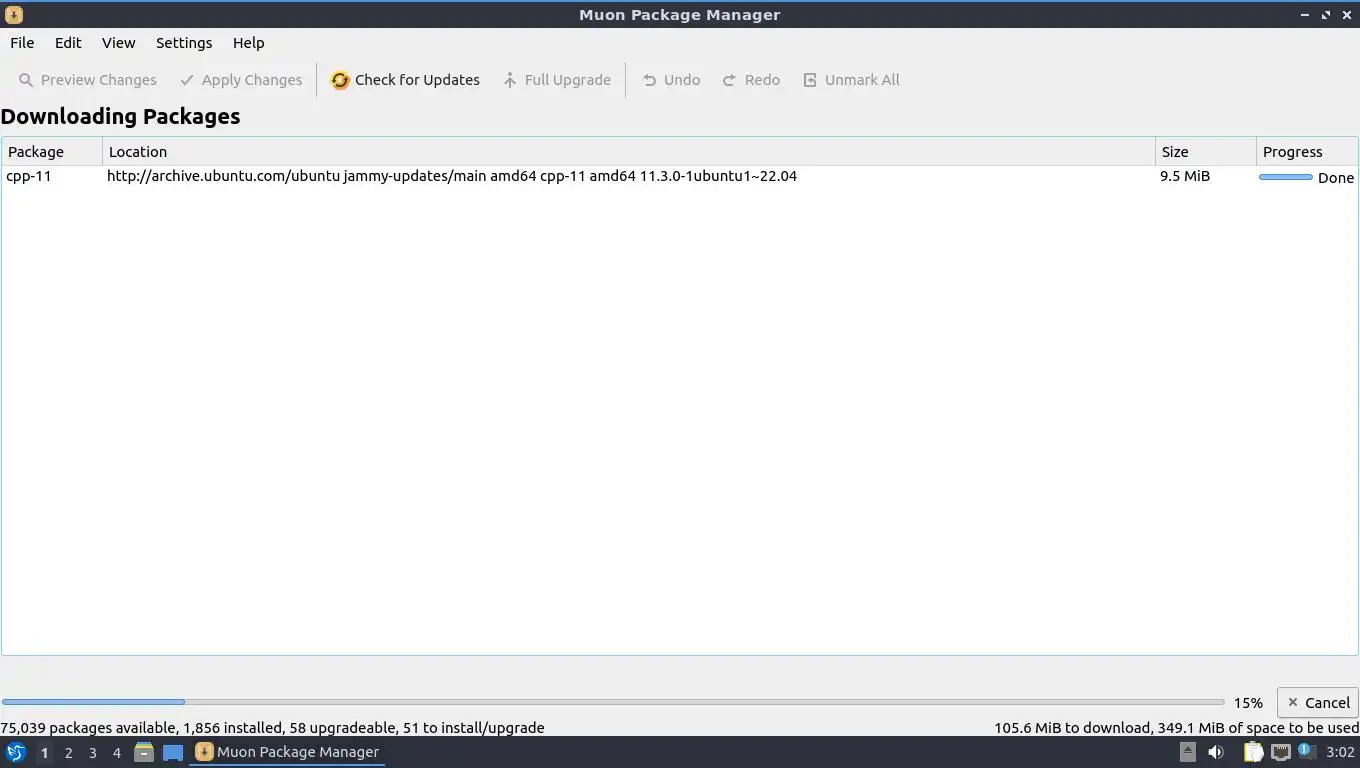Image resolution: width=1360 pixels, height=768 pixels.
Task: Minimize the Muon window
Action: 1304,15
